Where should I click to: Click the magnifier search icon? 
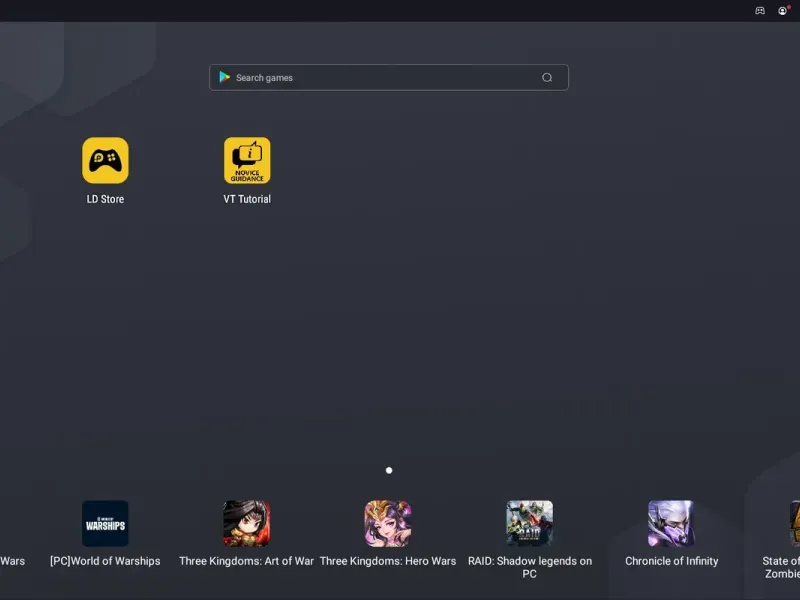547,78
